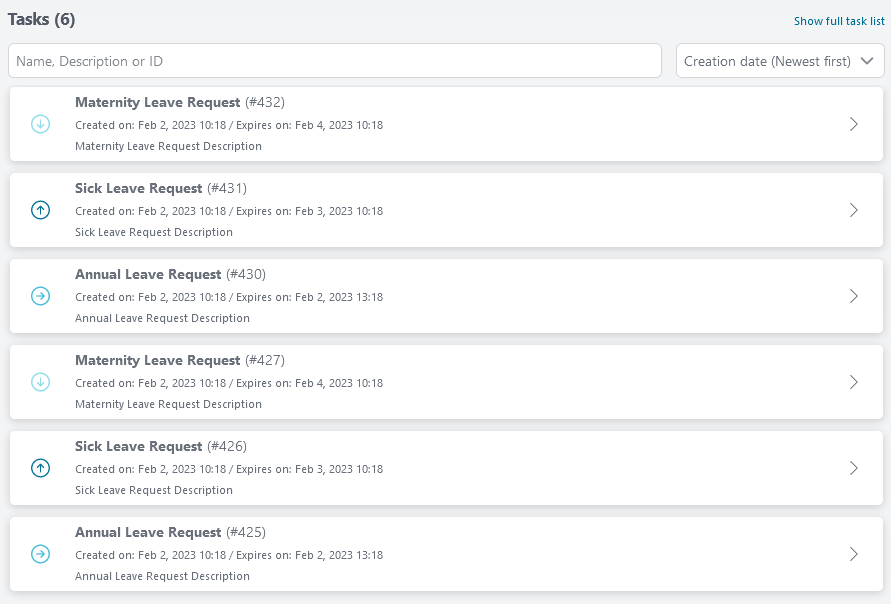This screenshot has height=604, width=891.
Task: Select Maternity Leave Request (#427) title
Action: click(180, 360)
